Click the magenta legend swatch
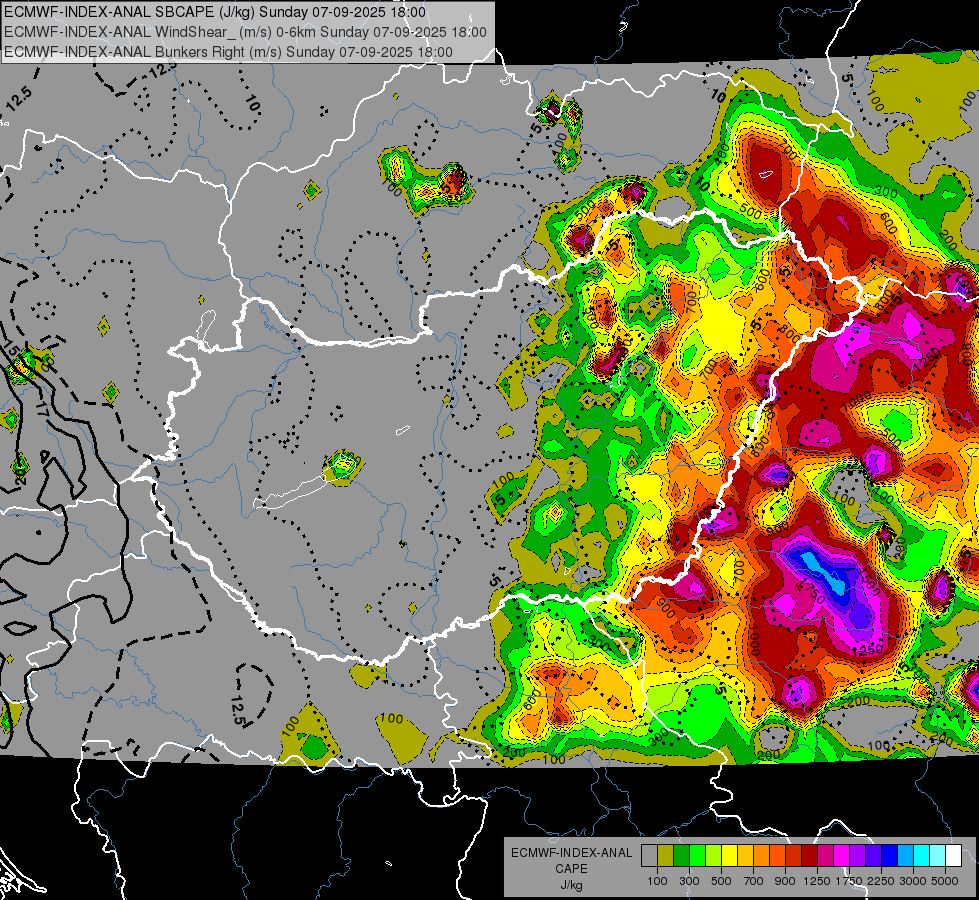This screenshot has height=900, width=979. (842, 856)
